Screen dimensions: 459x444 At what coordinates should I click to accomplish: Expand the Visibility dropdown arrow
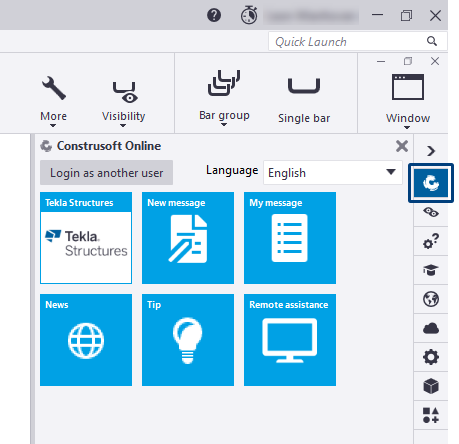click(123, 126)
